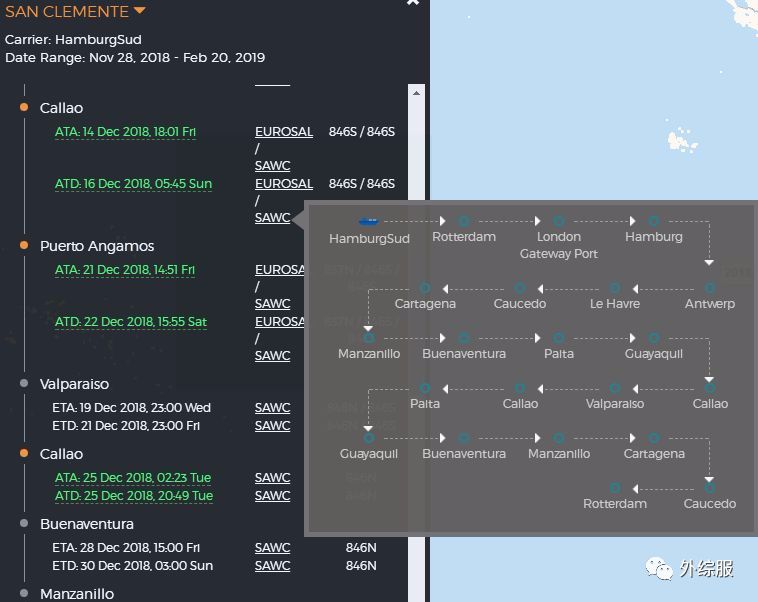Screen dimensions: 758x602
Task: Click Antwerp port node icon
Action: [710, 288]
